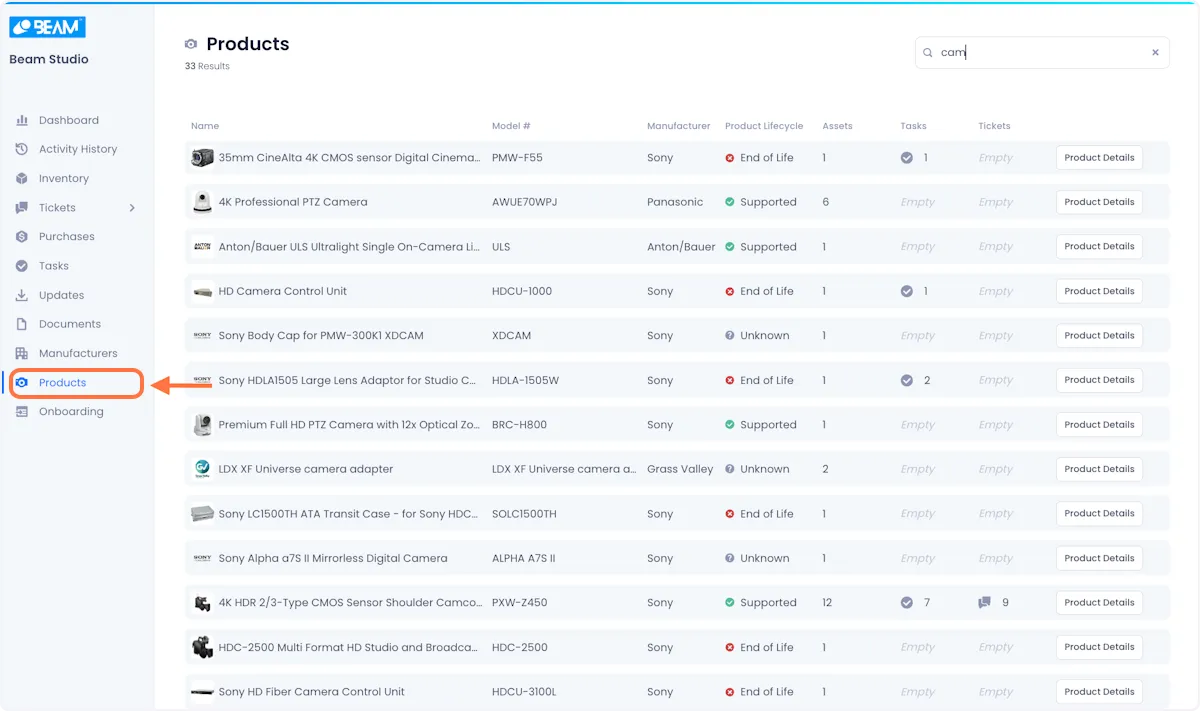Click the Updates download icon
The width and height of the screenshot is (1200, 711).
click(x=22, y=295)
